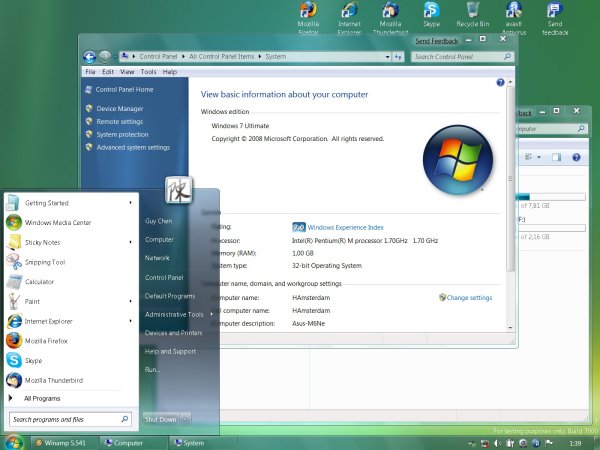Click drive usage bar above 7,81 GB
600x450 pixels.
pos(550,197)
